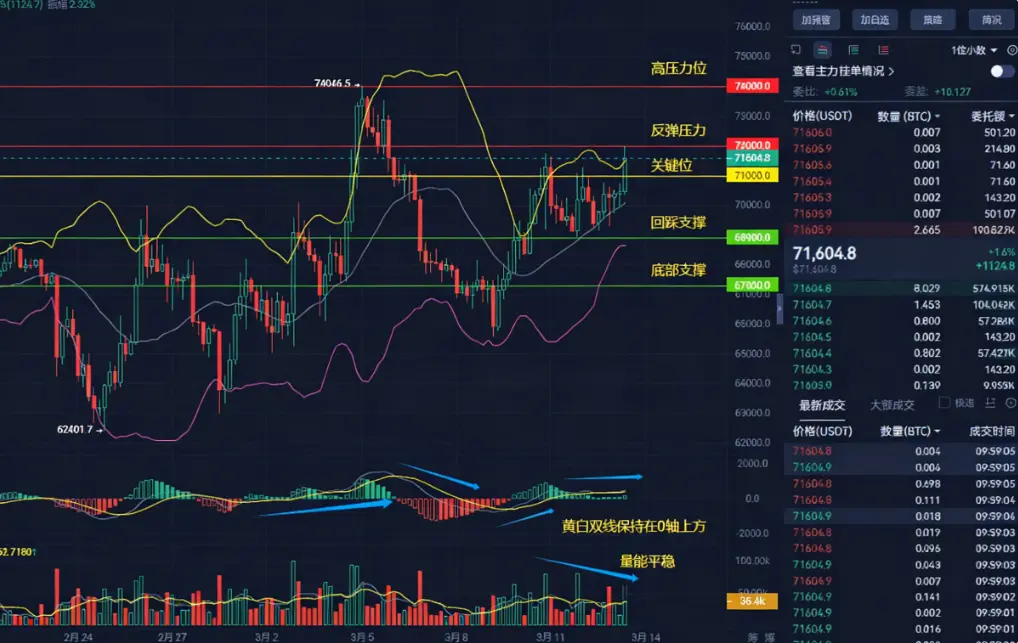
Task: Click the last price 71,604.8
Action: coord(825,253)
